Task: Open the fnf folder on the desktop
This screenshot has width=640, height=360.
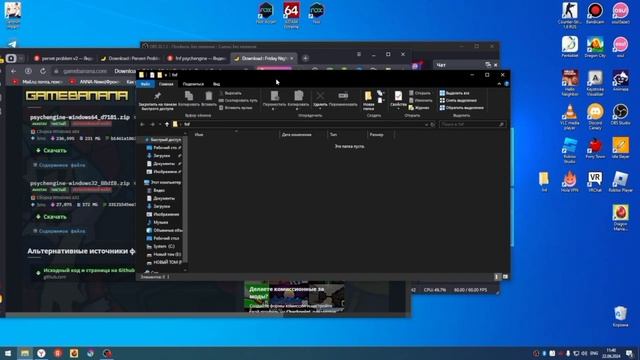Action: coord(544,182)
